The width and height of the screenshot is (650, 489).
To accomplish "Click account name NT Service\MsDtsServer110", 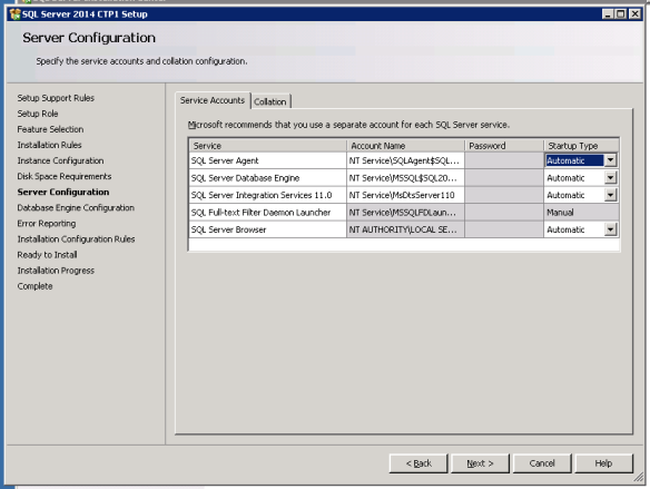I will (x=405, y=195).
